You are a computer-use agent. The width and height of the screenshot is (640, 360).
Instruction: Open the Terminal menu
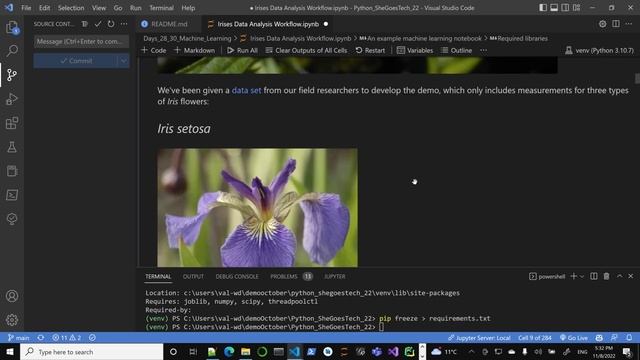[161, 8]
